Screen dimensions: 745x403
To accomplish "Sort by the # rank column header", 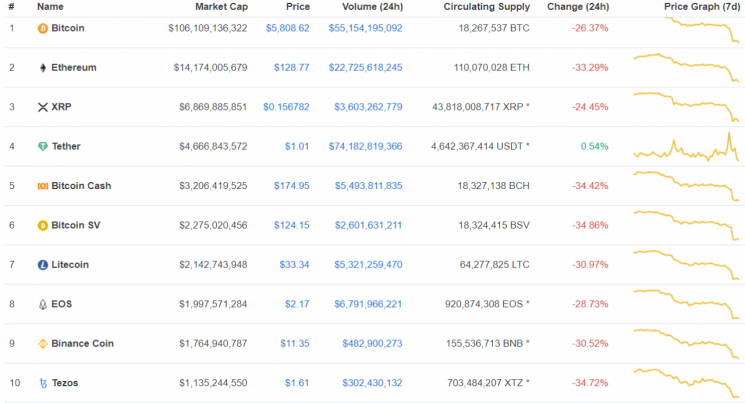I will tap(11, 7).
